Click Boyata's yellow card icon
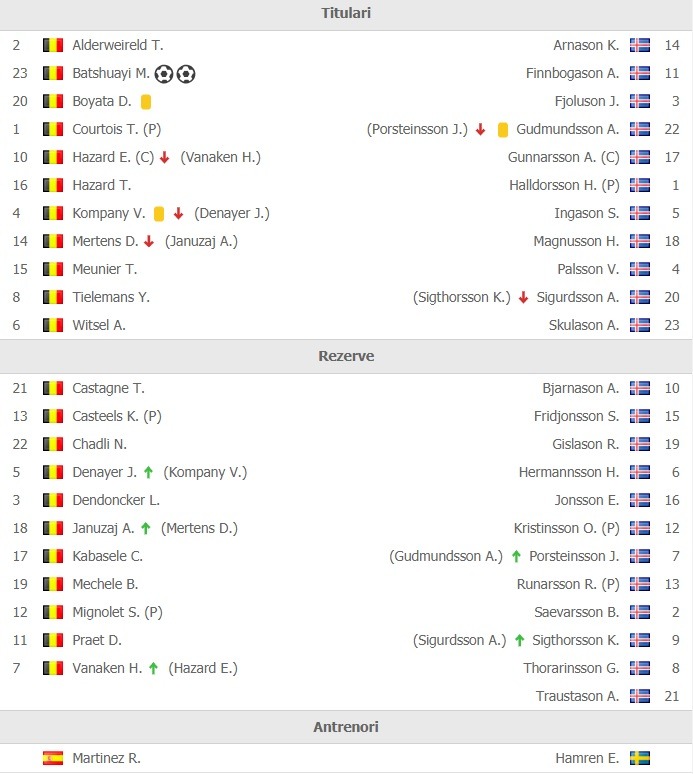This screenshot has height=774, width=693. pos(146,102)
